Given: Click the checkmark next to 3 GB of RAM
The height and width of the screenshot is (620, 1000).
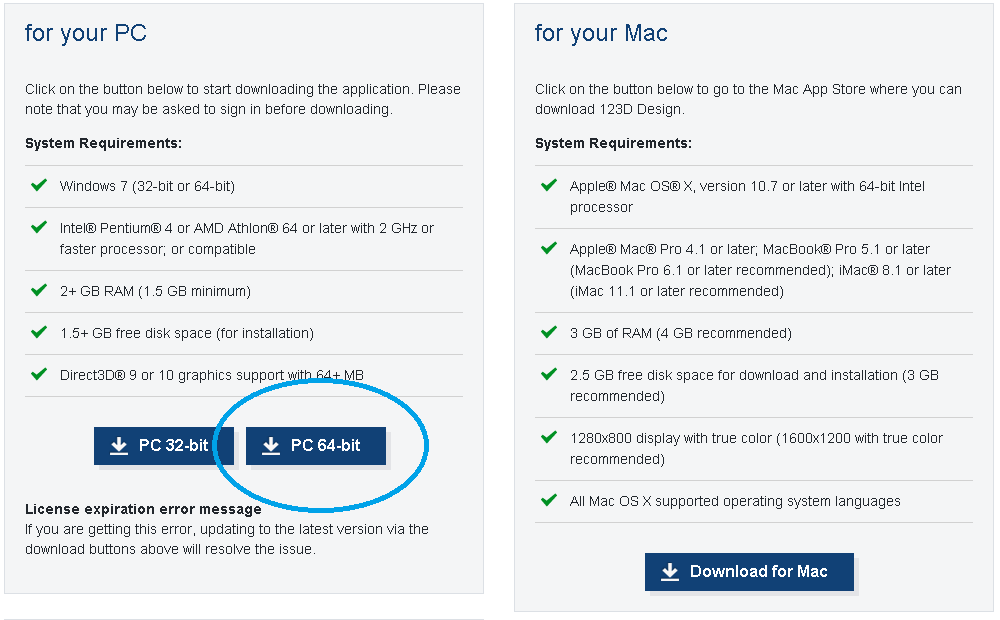Looking at the screenshot, I should [x=549, y=332].
